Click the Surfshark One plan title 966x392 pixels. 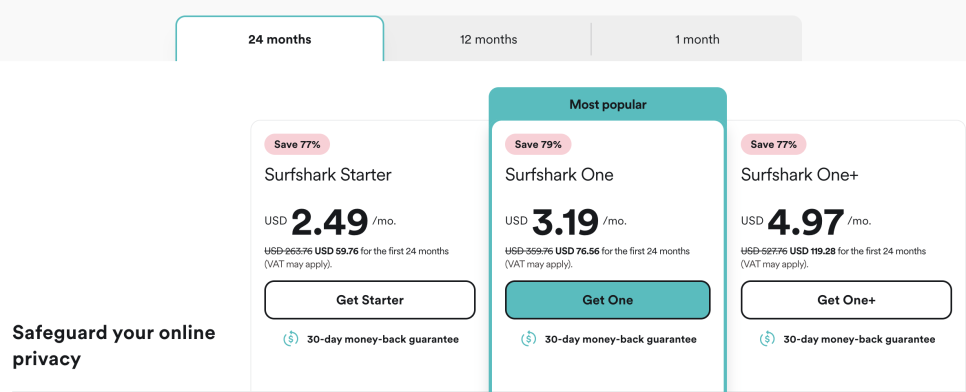tap(559, 175)
